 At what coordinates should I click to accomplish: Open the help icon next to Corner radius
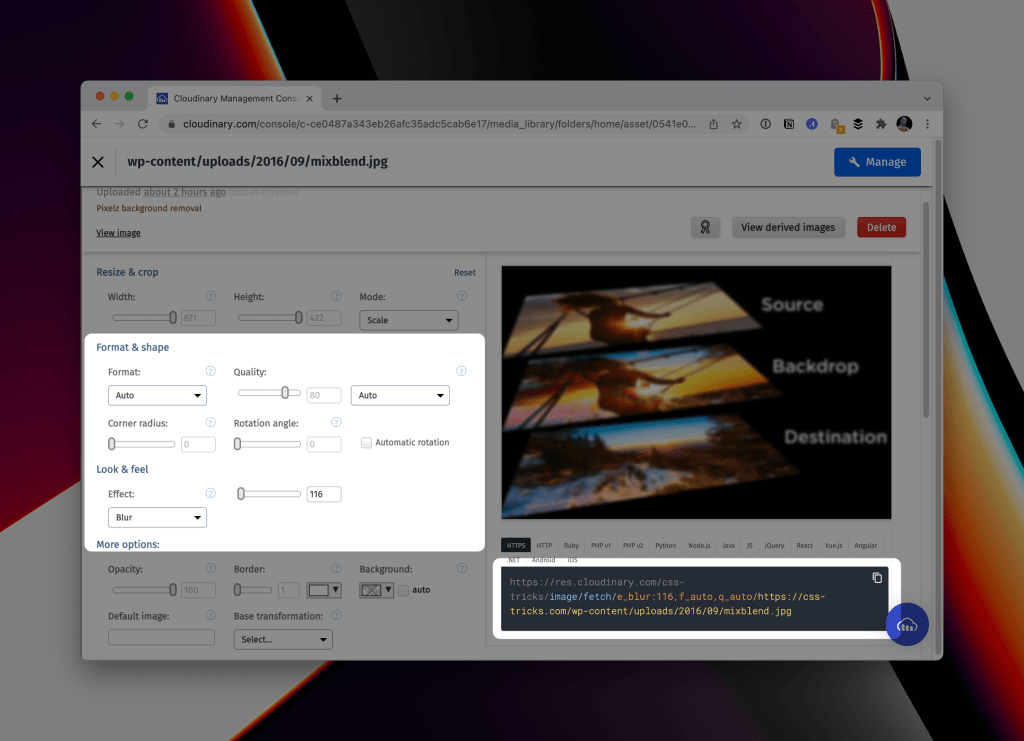(x=210, y=423)
